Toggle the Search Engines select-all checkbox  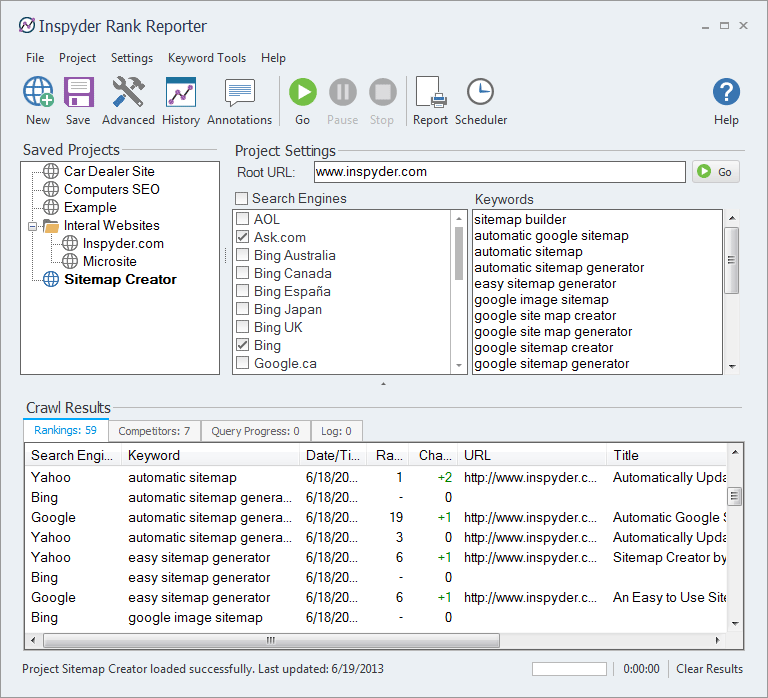click(x=241, y=198)
